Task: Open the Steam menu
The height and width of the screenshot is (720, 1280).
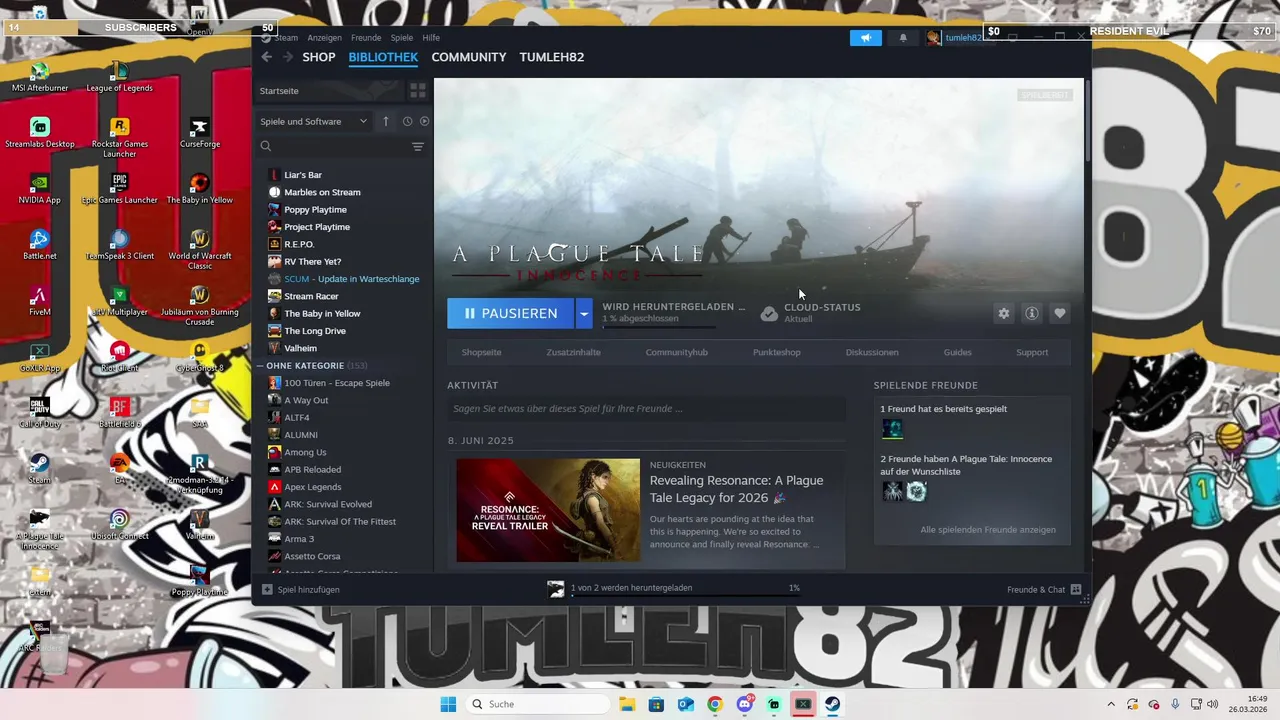Action: point(286,38)
